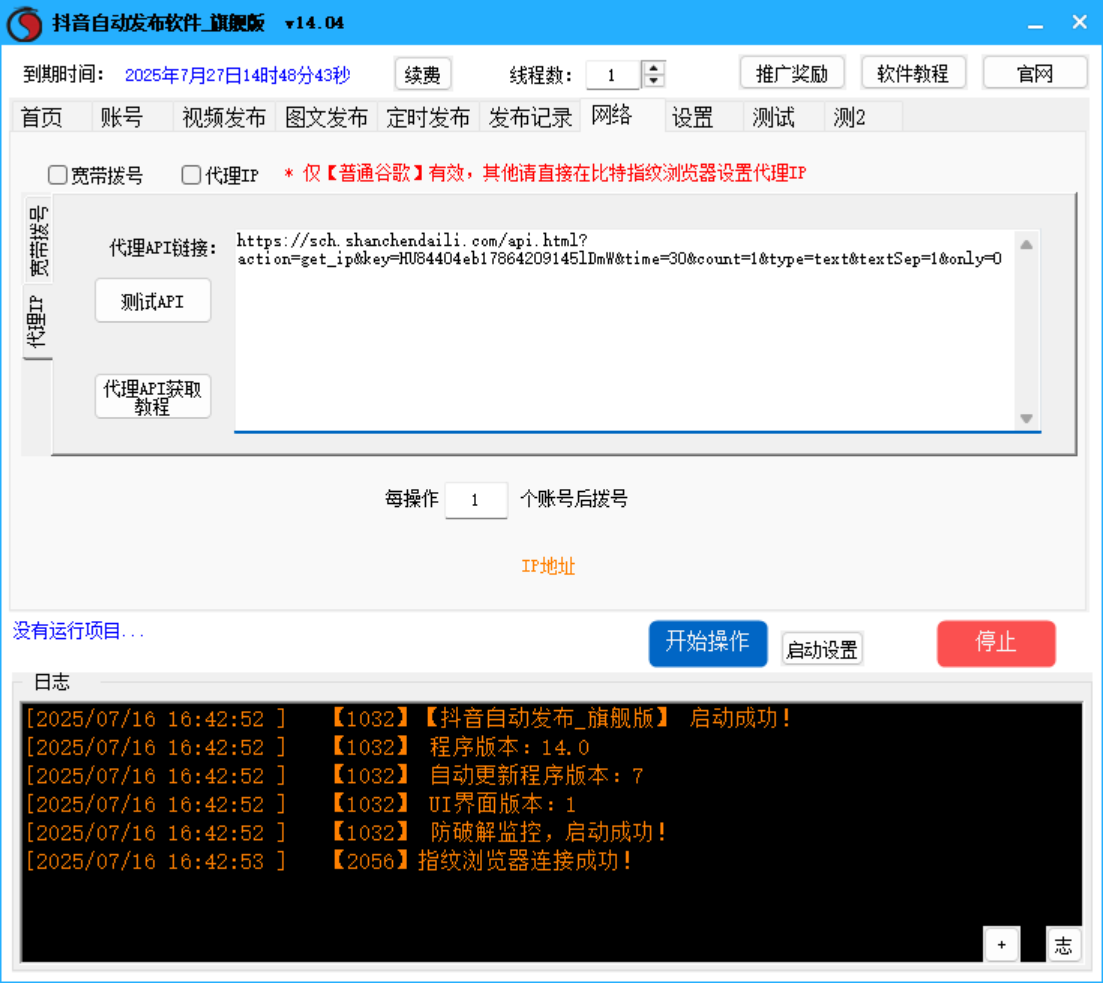Screen dimensions: 1103x983
Task: View the 发布记录 tab
Action: tap(530, 118)
